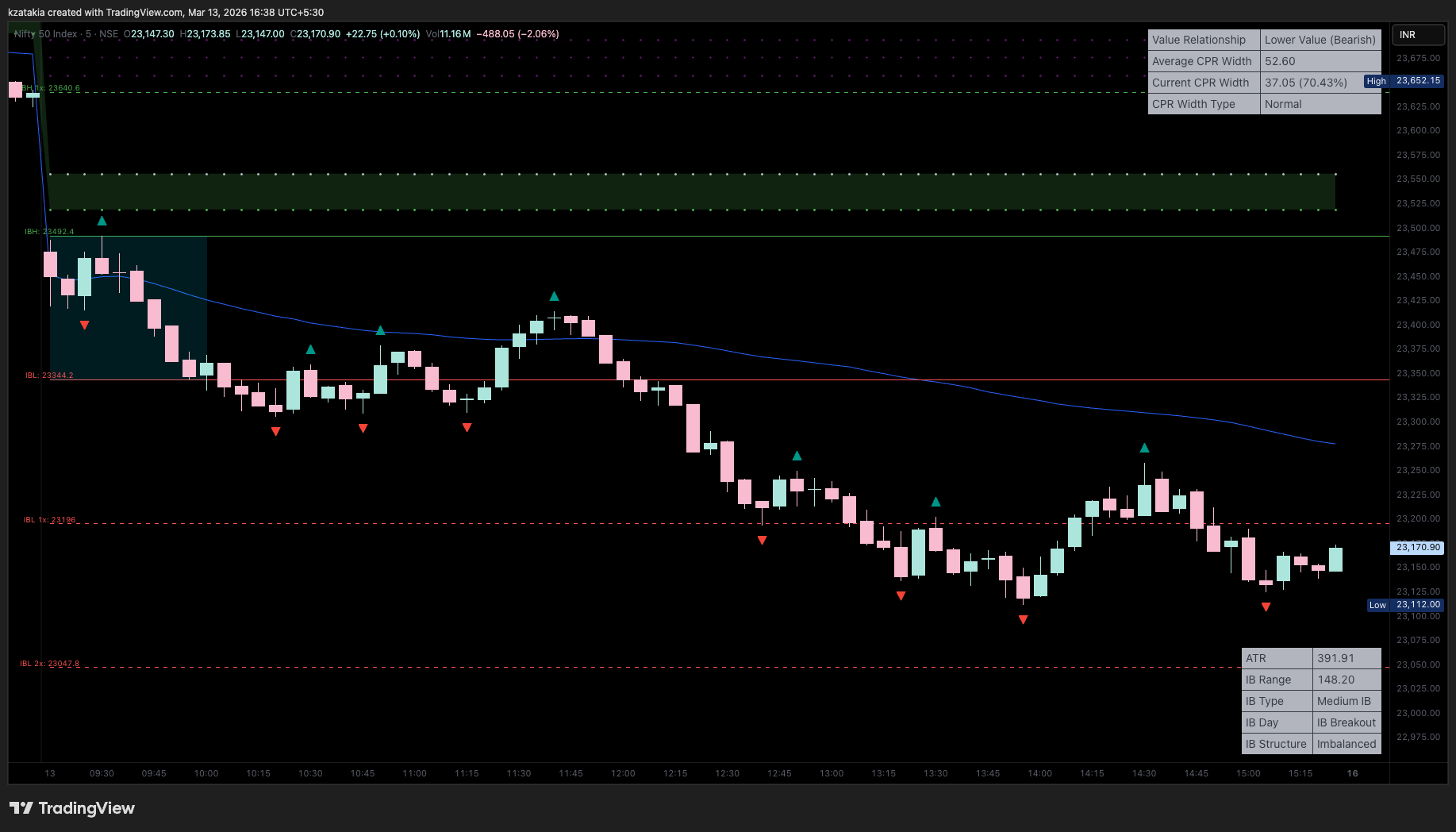
Task: Click the 391.91 ATR value
Action: (x=1347, y=658)
